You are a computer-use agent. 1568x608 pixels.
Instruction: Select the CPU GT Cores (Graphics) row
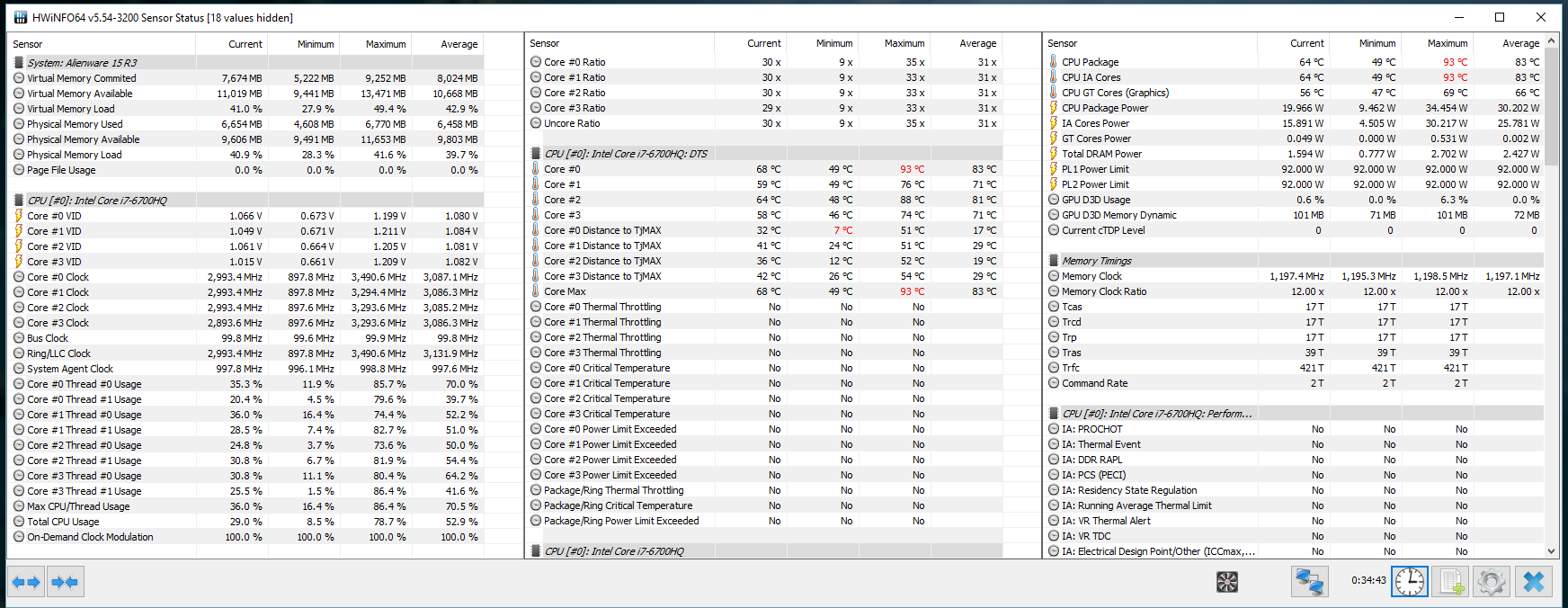pyautogui.click(x=1295, y=93)
